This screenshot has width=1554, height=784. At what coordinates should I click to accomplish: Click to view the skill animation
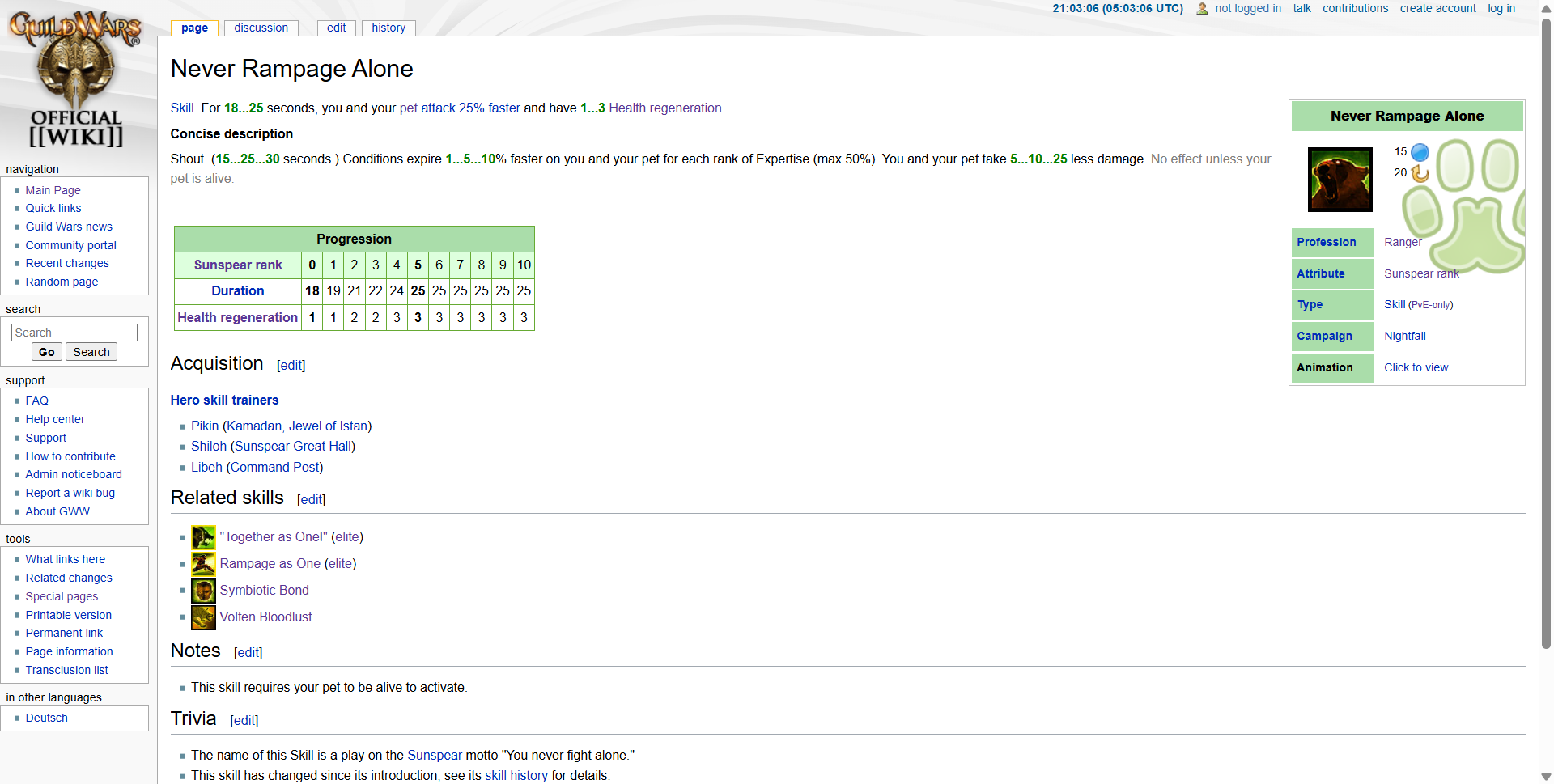pyautogui.click(x=1416, y=367)
